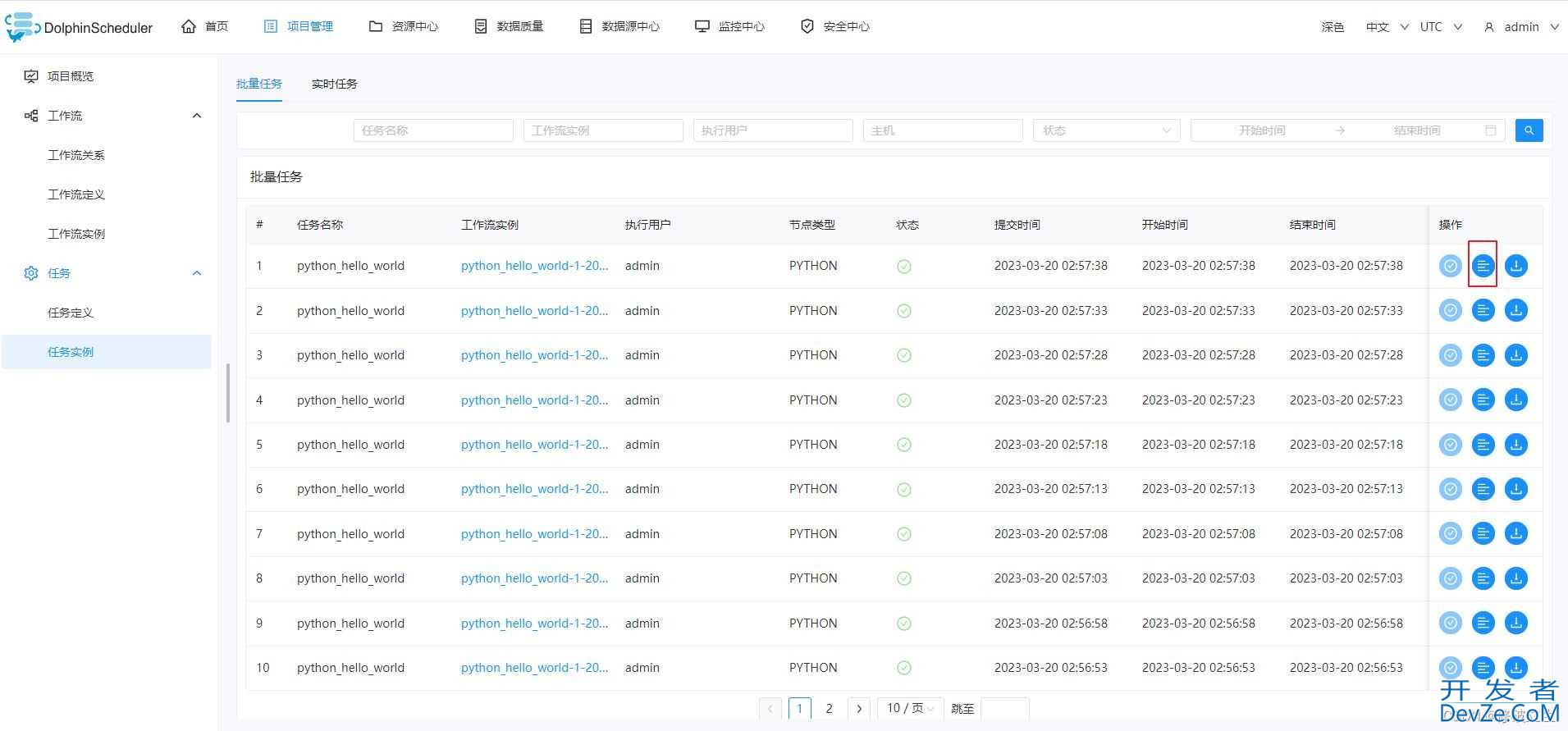Viewport: 1568px width, 731px height.
Task: Click the 跳至 page jump field
Action: 1004,708
